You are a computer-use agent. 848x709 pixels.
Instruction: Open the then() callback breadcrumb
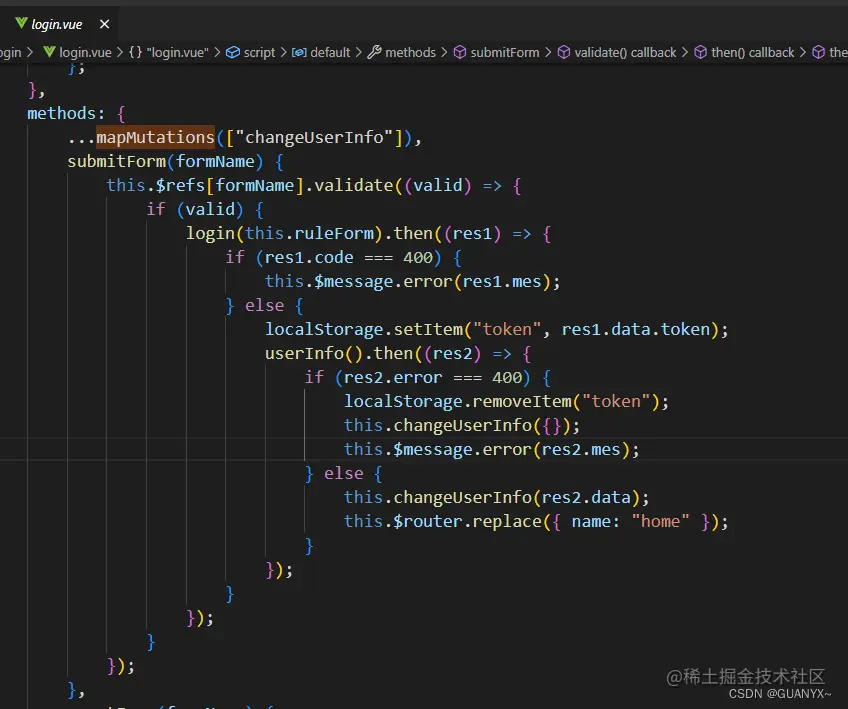pyautogui.click(x=752, y=52)
